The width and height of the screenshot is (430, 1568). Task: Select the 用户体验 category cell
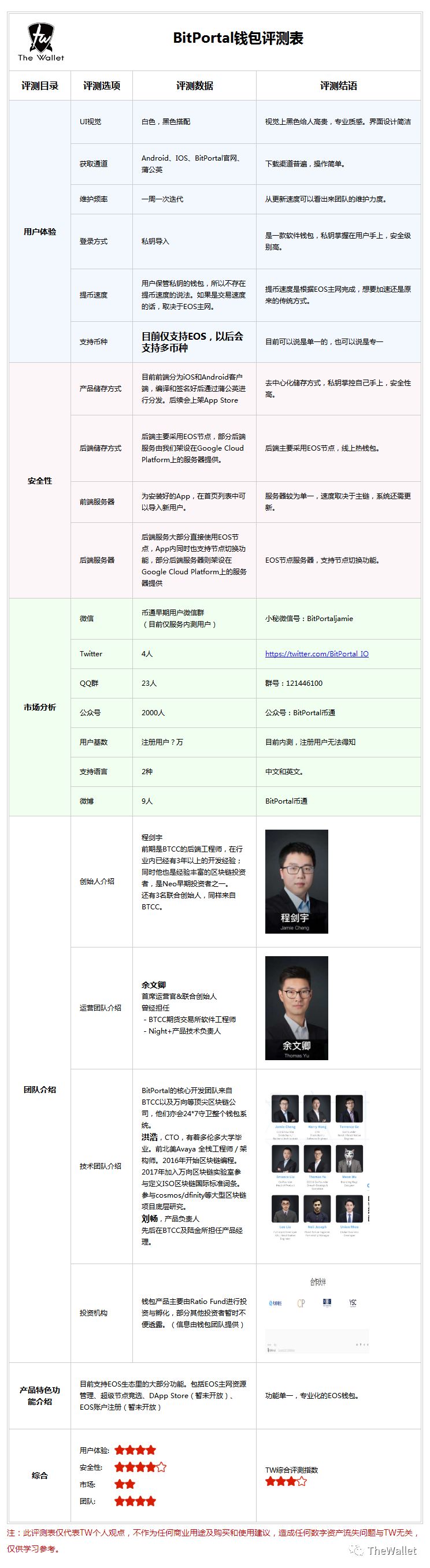[x=40, y=231]
